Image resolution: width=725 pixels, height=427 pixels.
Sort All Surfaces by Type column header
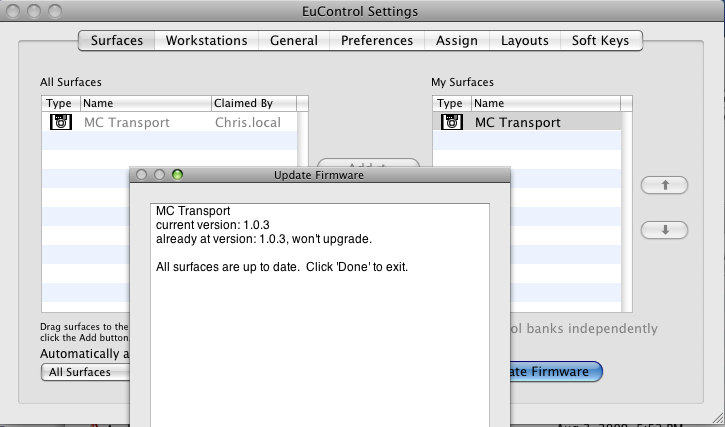tap(61, 103)
